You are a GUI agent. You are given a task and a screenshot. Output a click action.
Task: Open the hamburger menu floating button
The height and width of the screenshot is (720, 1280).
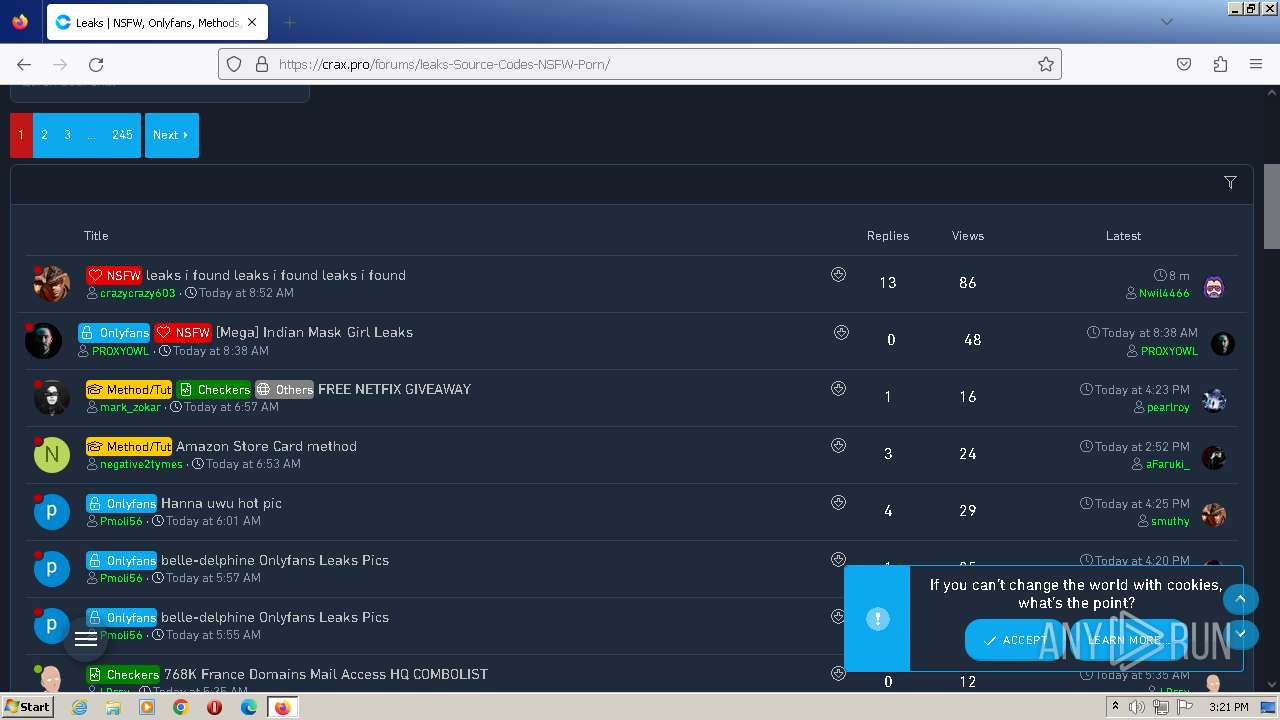point(86,639)
